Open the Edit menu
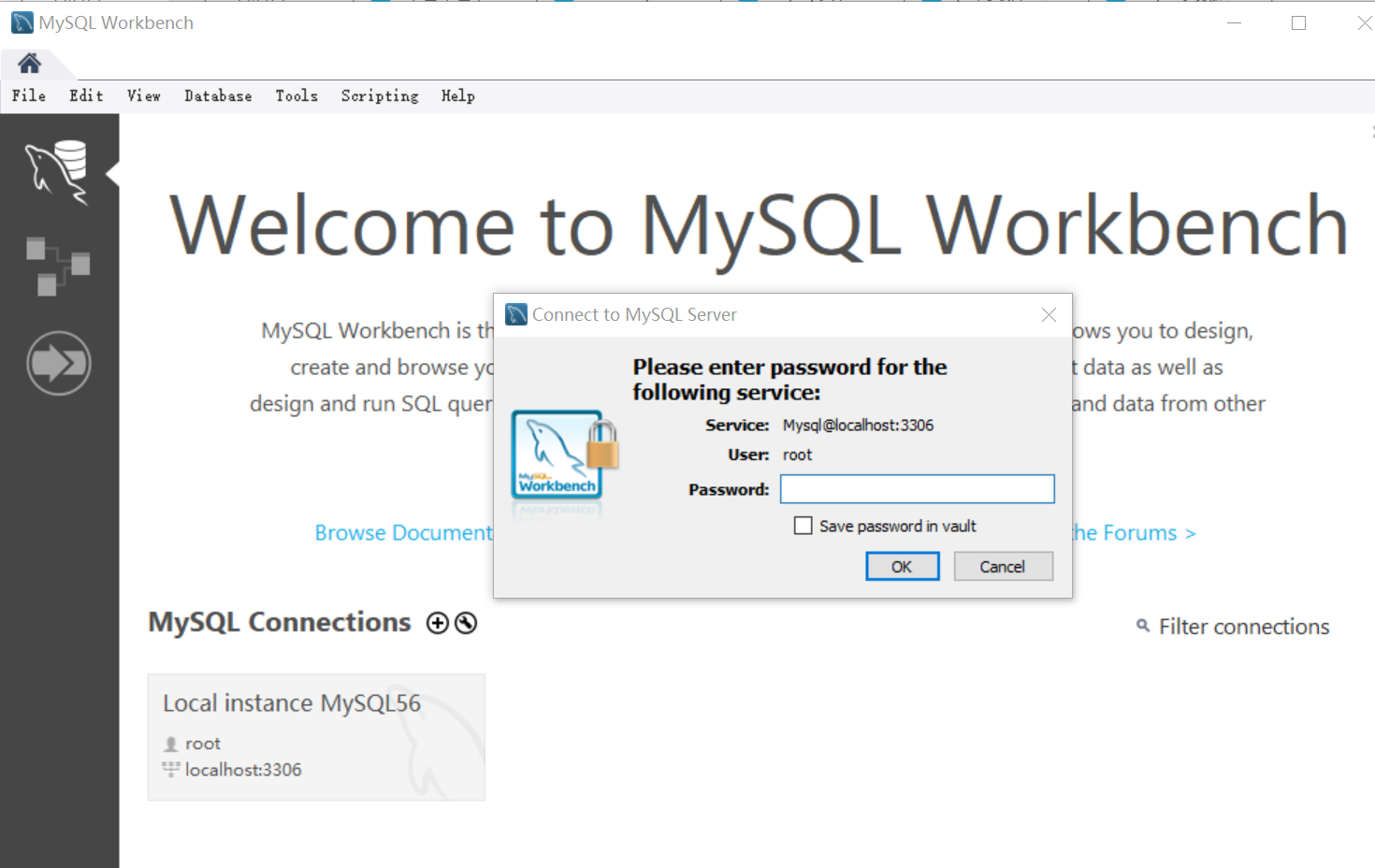Viewport: 1375px width, 868px height. pyautogui.click(x=86, y=95)
